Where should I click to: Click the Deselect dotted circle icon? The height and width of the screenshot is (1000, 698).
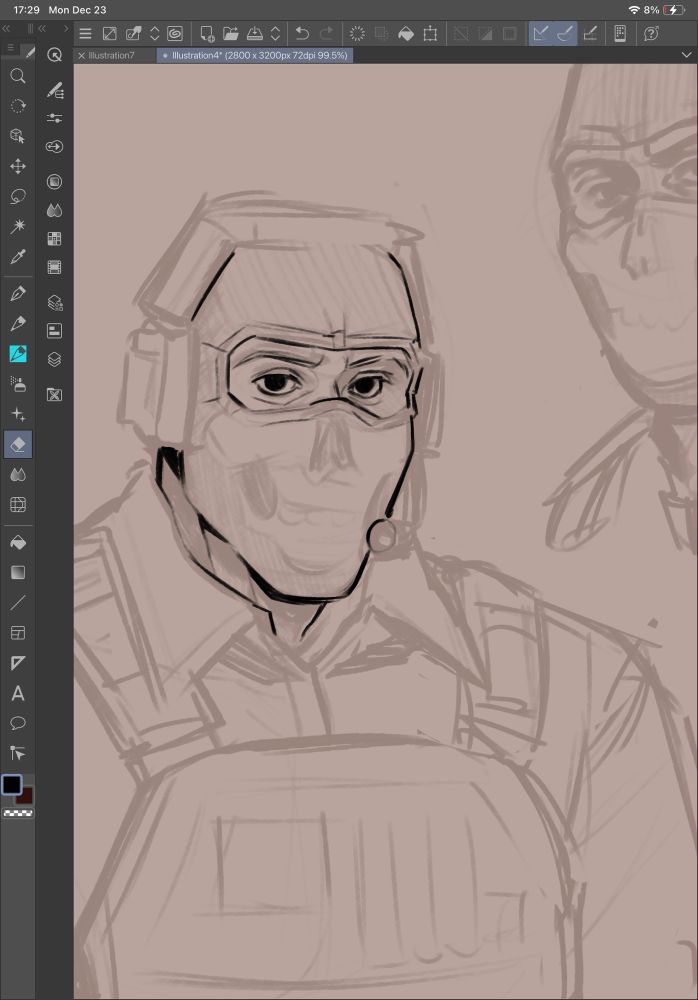(x=357, y=34)
